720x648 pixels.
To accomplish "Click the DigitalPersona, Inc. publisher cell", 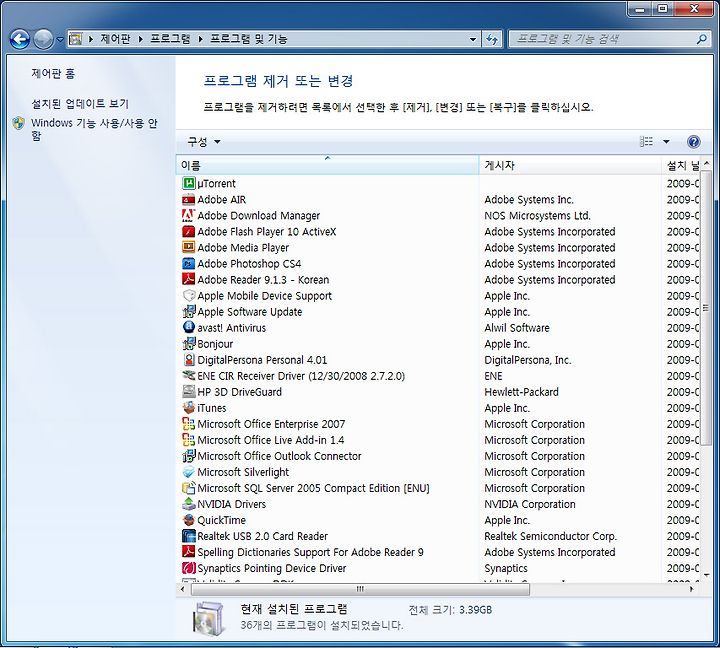I will click(528, 360).
